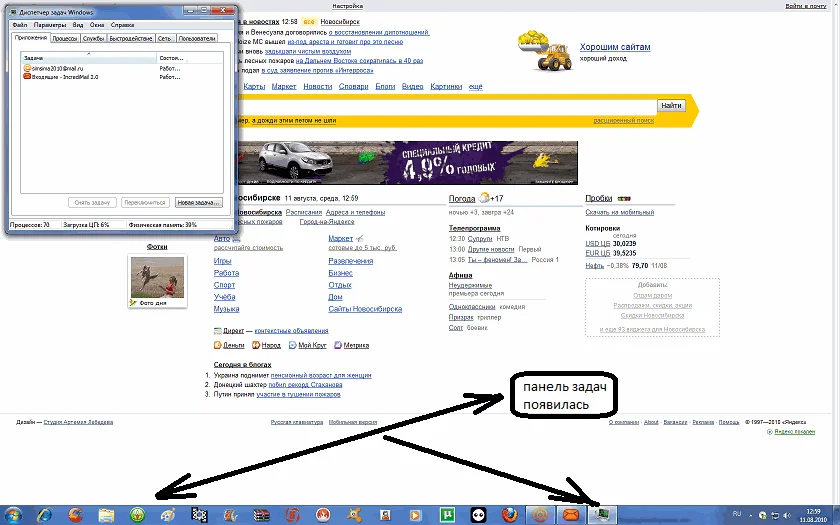Click the volume speaker tray icon

[x=786, y=515]
